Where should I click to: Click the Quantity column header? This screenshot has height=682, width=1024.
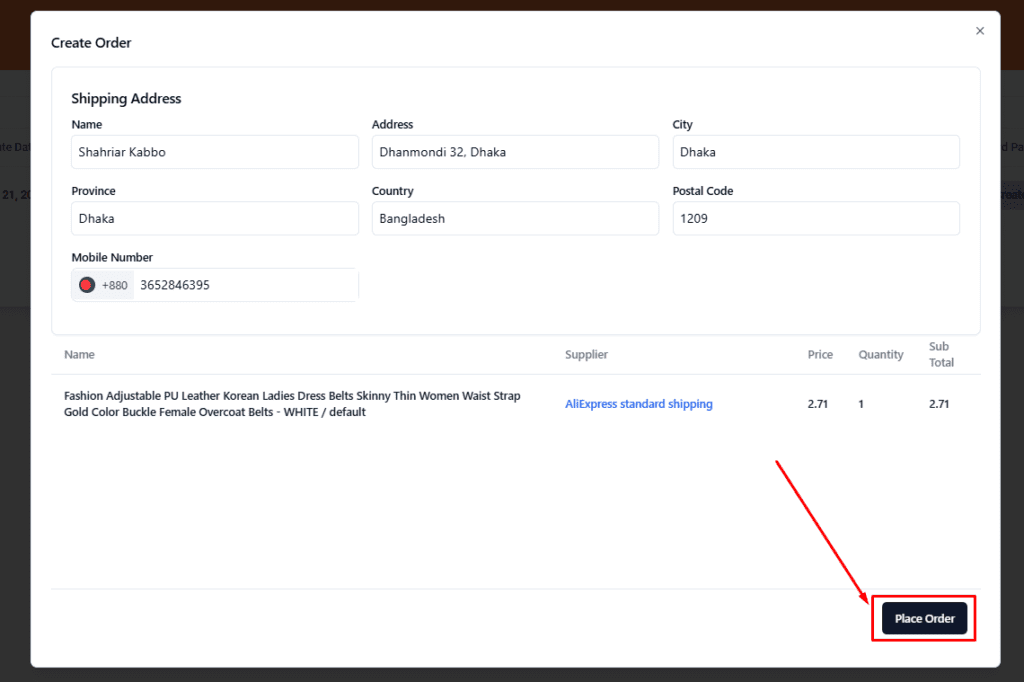click(880, 354)
